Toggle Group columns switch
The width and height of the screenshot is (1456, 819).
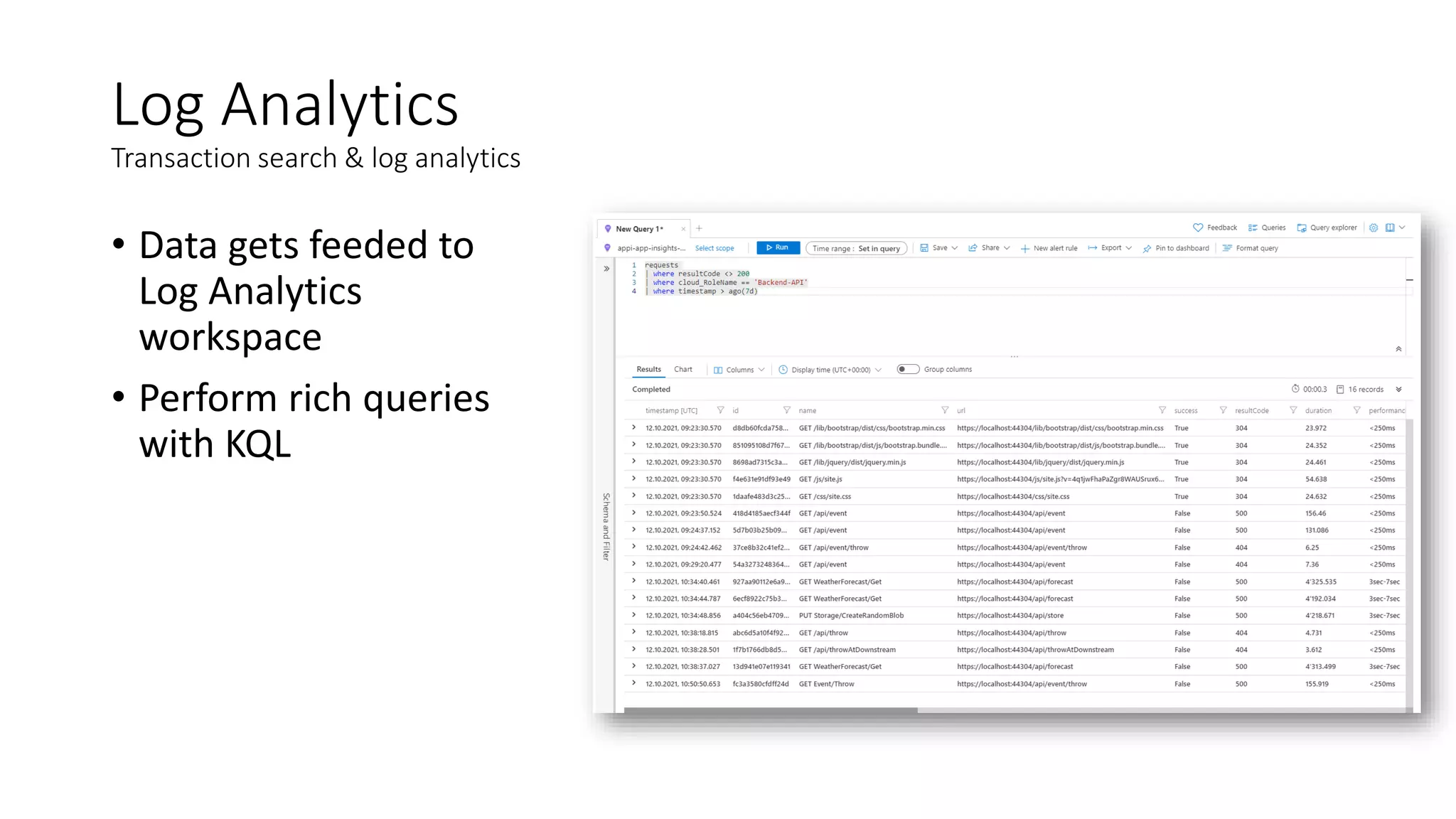click(x=908, y=369)
